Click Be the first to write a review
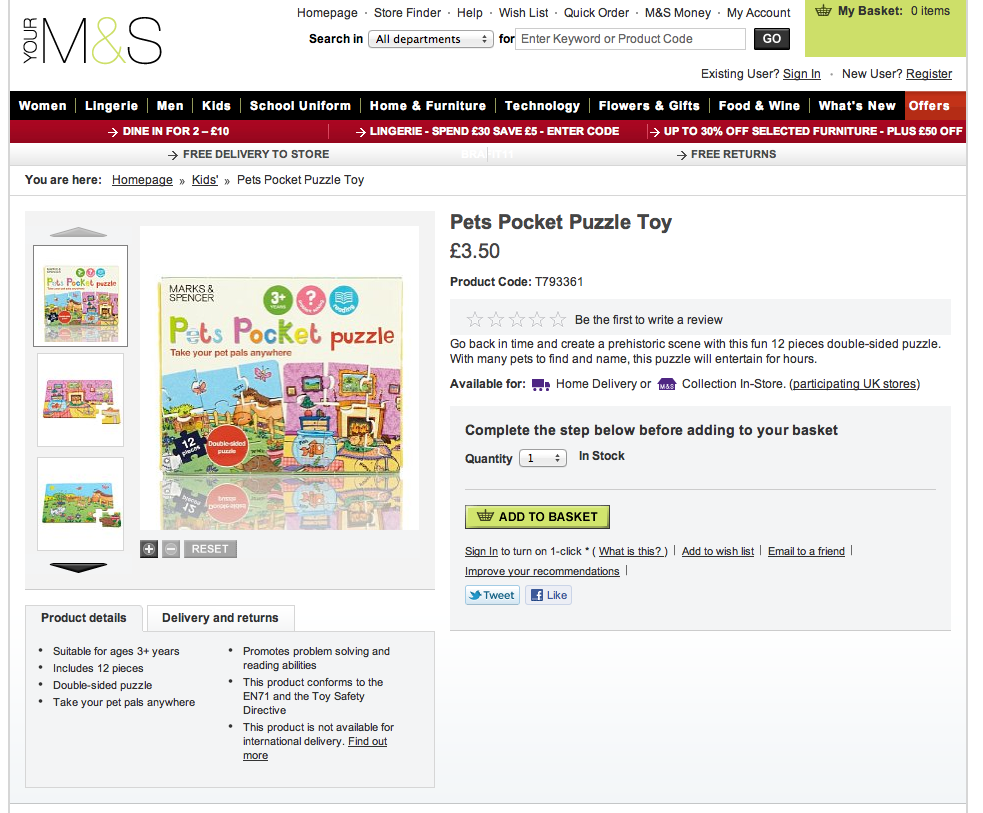The width and height of the screenshot is (983, 813). pyautogui.click(x=649, y=320)
